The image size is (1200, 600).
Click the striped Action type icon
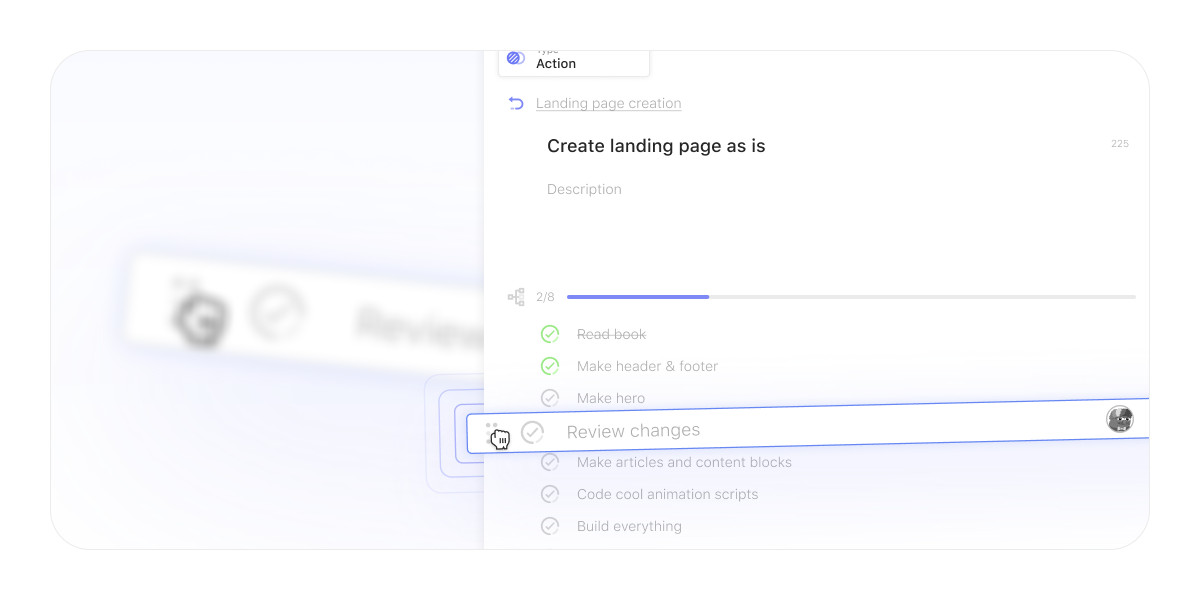(x=515, y=59)
